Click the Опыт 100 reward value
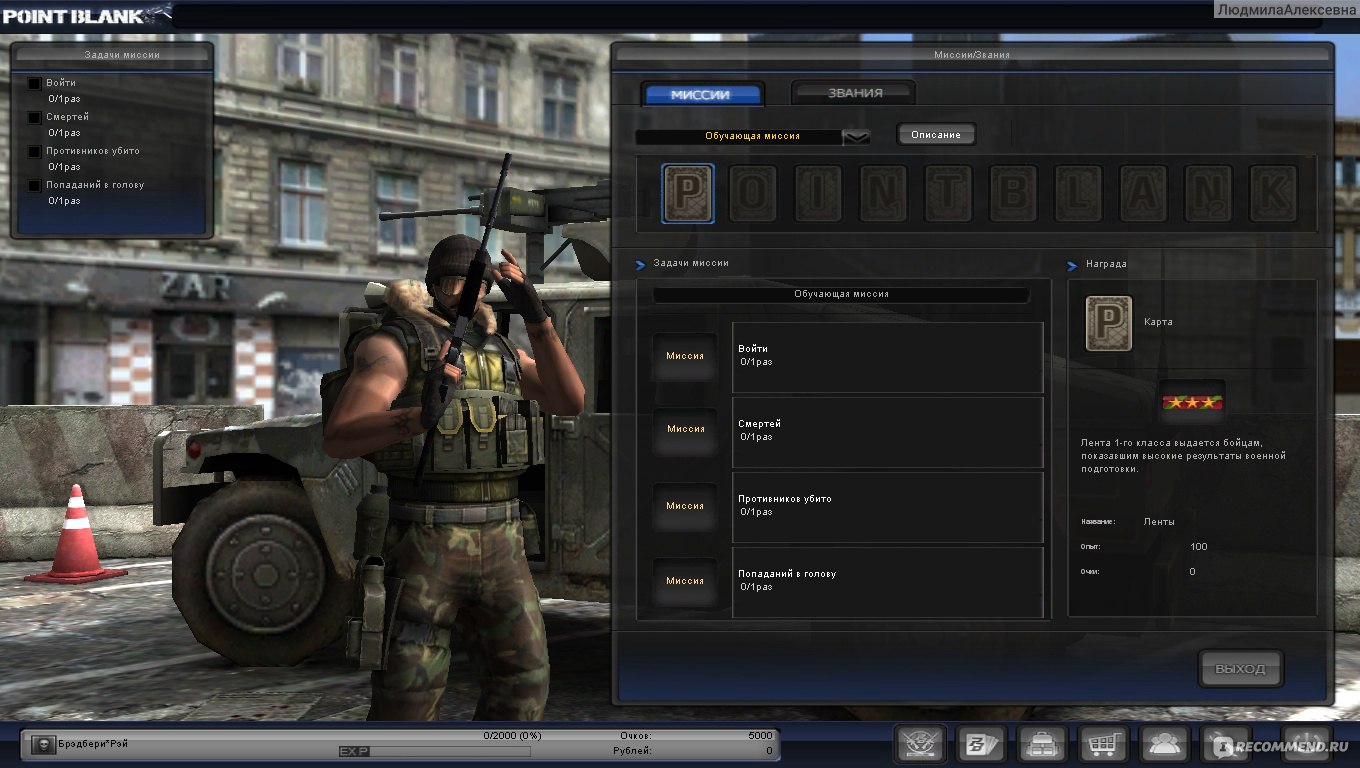Screen dimensions: 1360x768 point(1199,547)
